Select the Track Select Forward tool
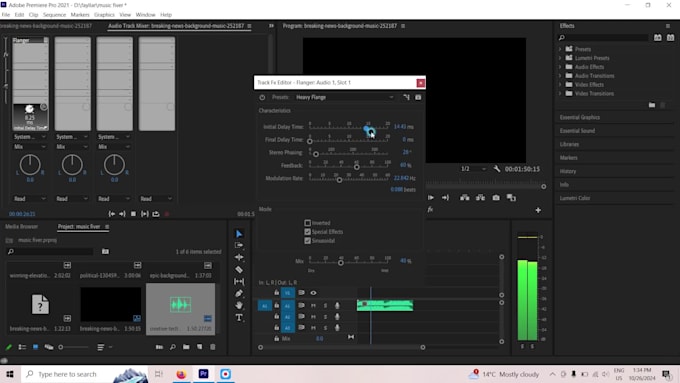The height and width of the screenshot is (383, 680). pyautogui.click(x=239, y=245)
